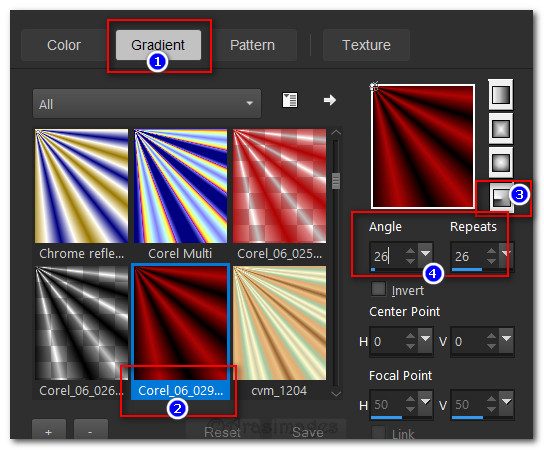
Task: Click the large gradient preview swatch
Action: point(423,146)
